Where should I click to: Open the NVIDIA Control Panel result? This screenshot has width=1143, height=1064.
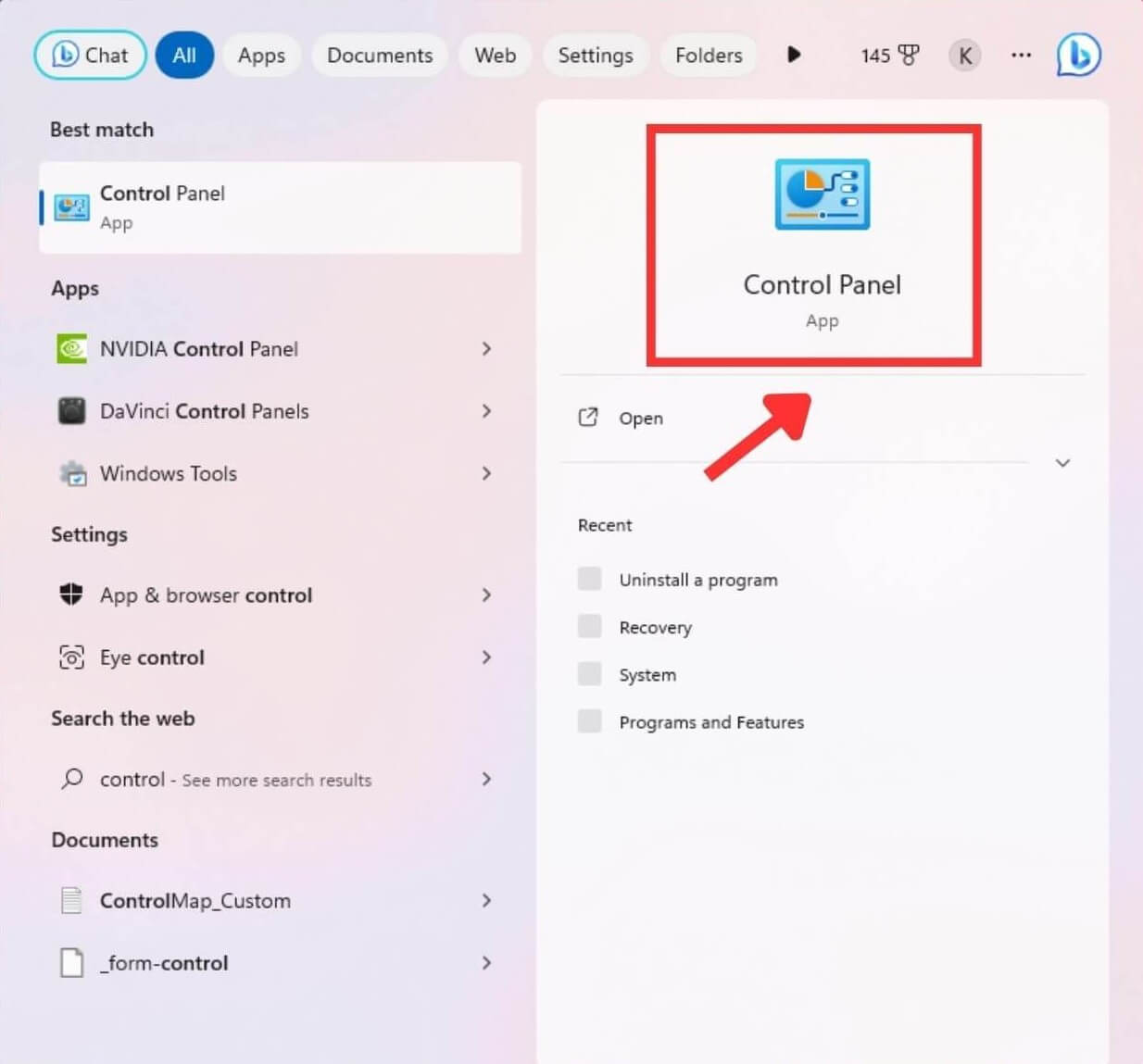(x=280, y=349)
